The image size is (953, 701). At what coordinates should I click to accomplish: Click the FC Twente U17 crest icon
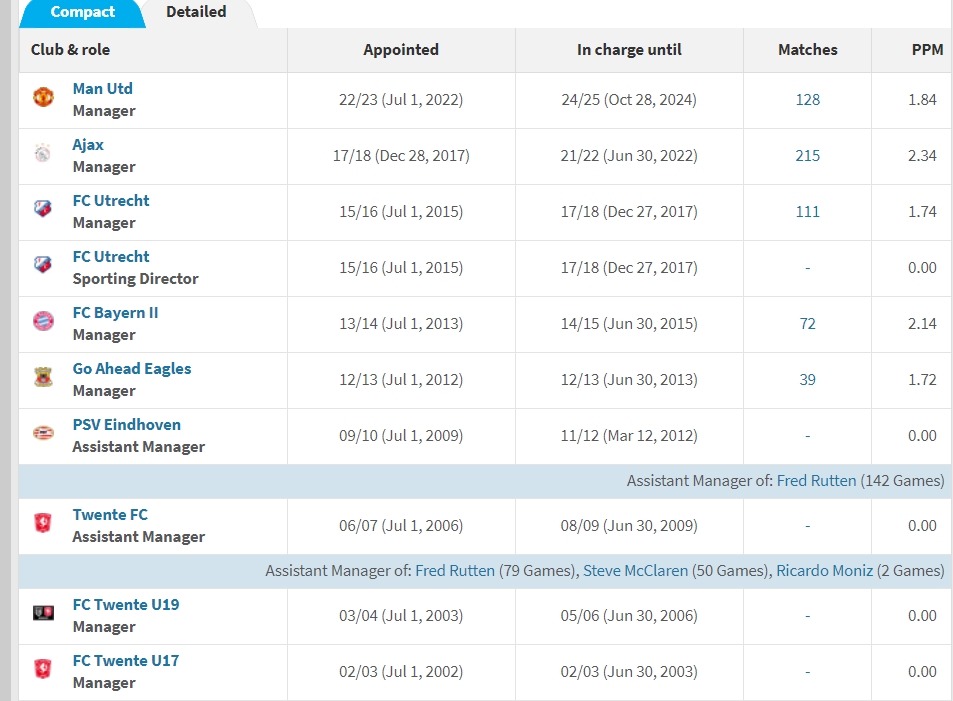[x=43, y=669]
